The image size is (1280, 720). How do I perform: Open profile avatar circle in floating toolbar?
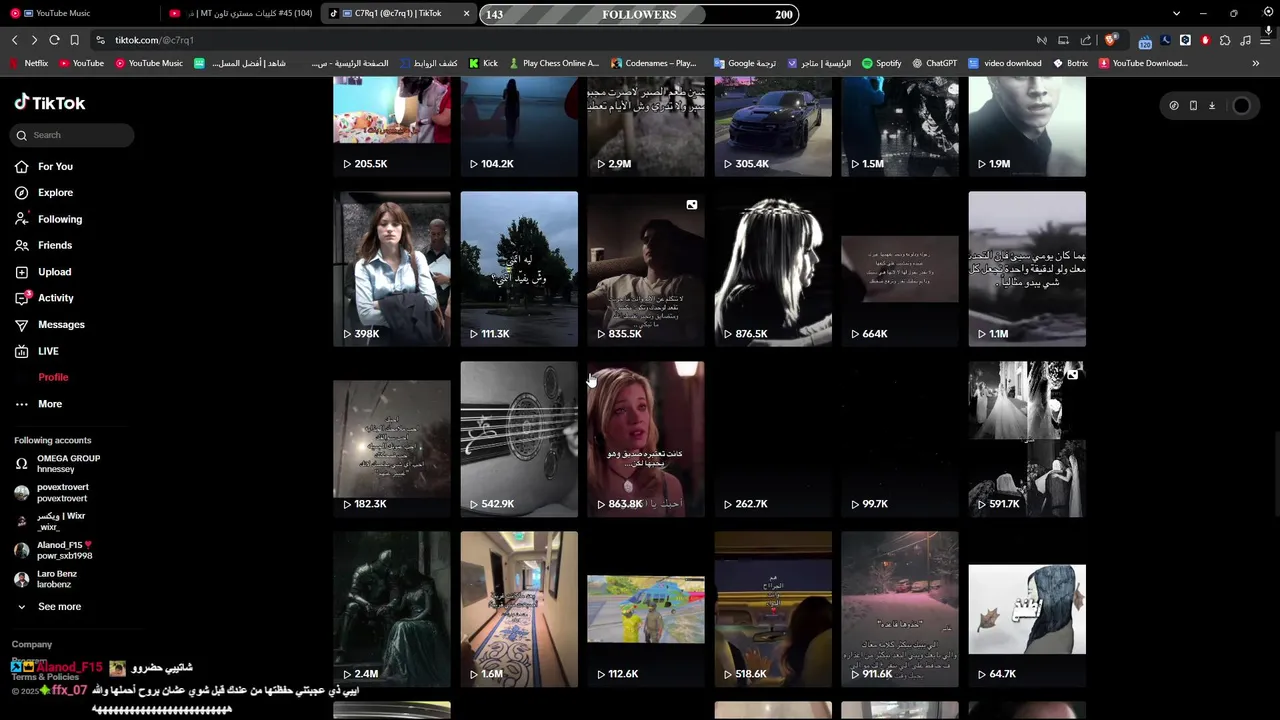(x=1241, y=105)
